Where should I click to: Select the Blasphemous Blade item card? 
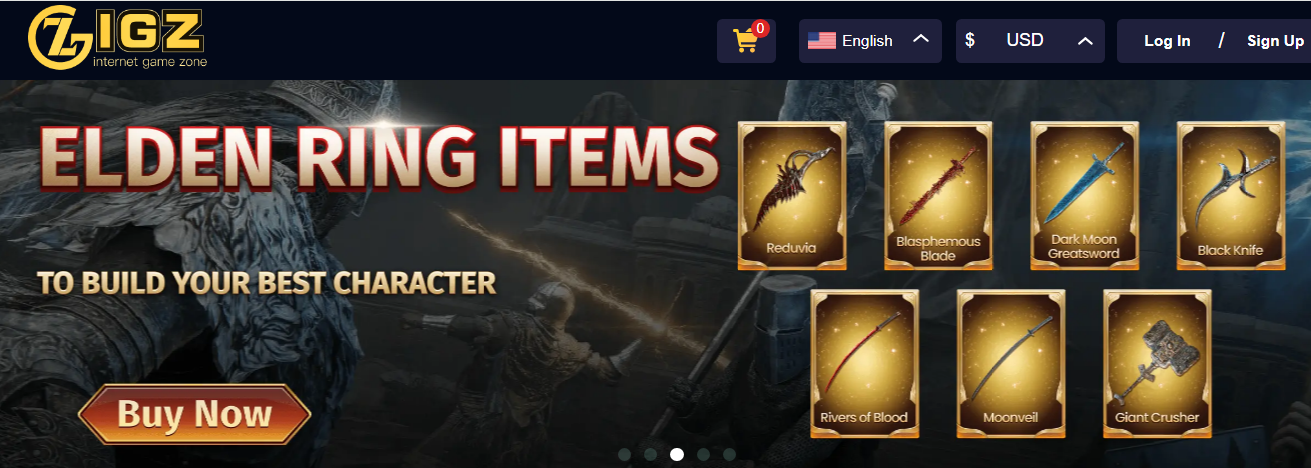coord(938,195)
